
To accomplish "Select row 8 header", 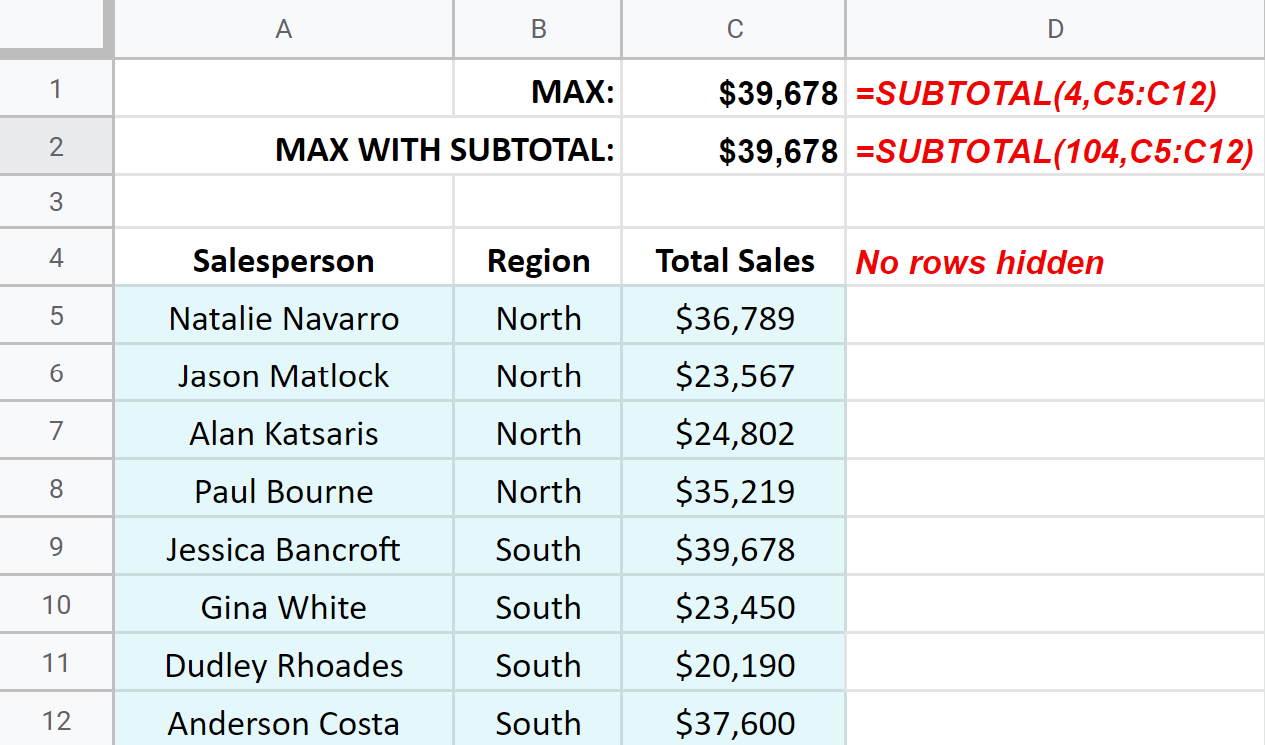I will coord(56,489).
